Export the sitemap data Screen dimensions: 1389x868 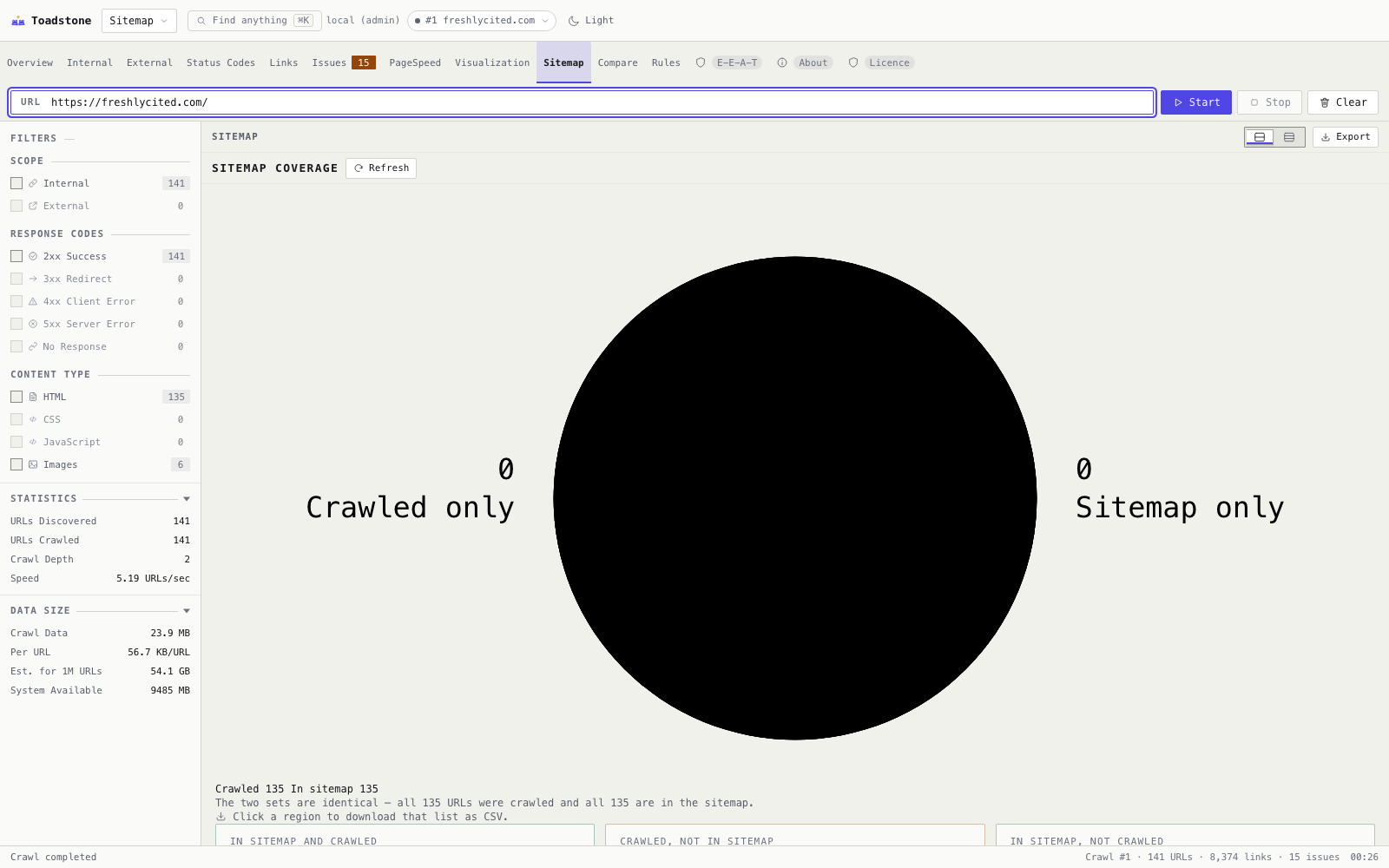coord(1346,137)
